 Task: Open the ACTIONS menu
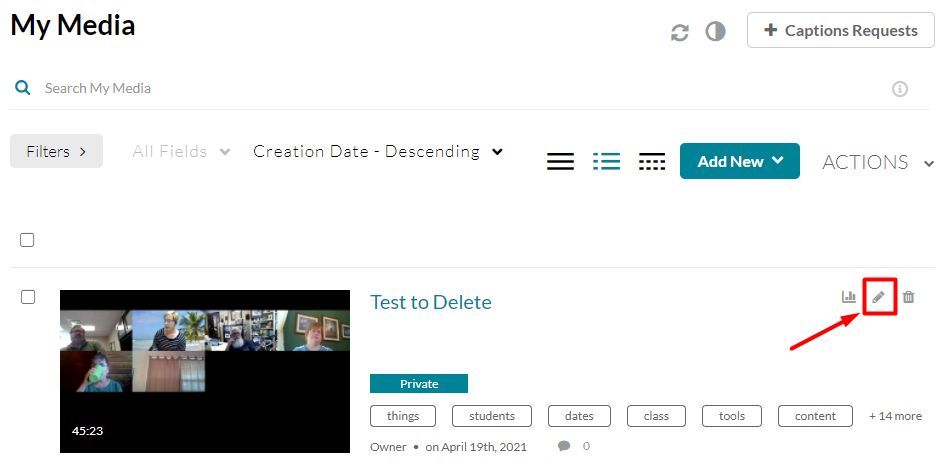[x=877, y=163]
